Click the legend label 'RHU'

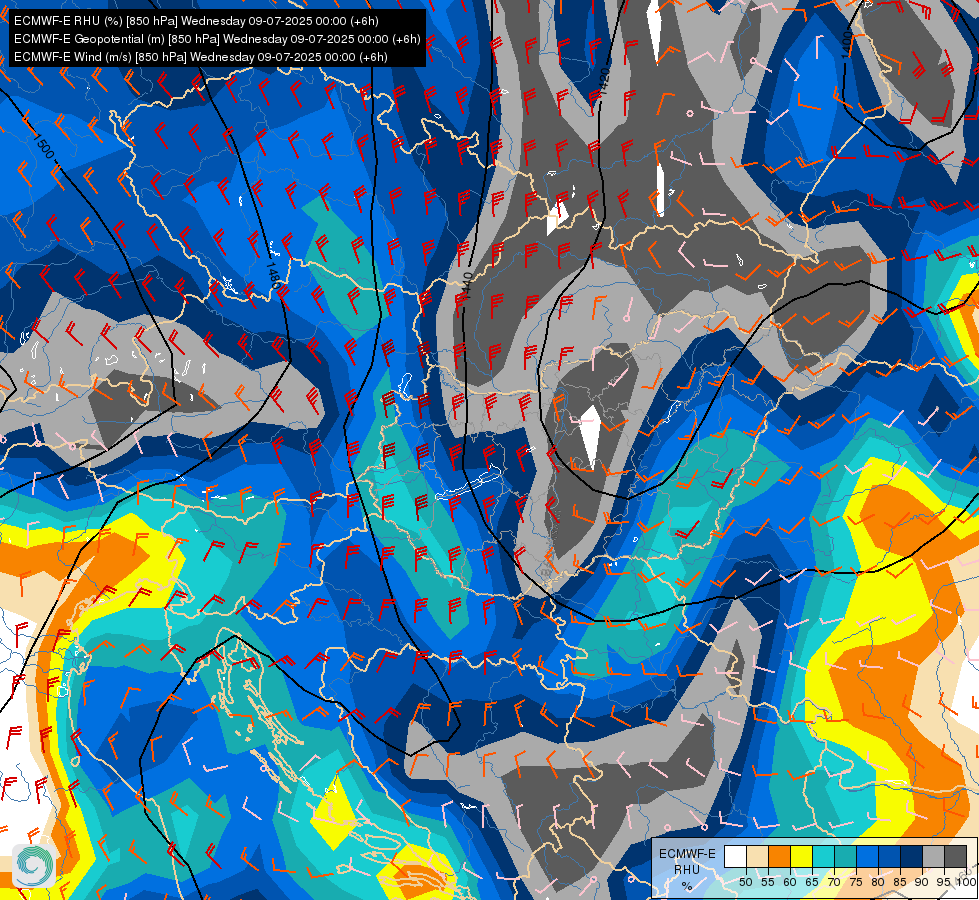[x=687, y=870]
